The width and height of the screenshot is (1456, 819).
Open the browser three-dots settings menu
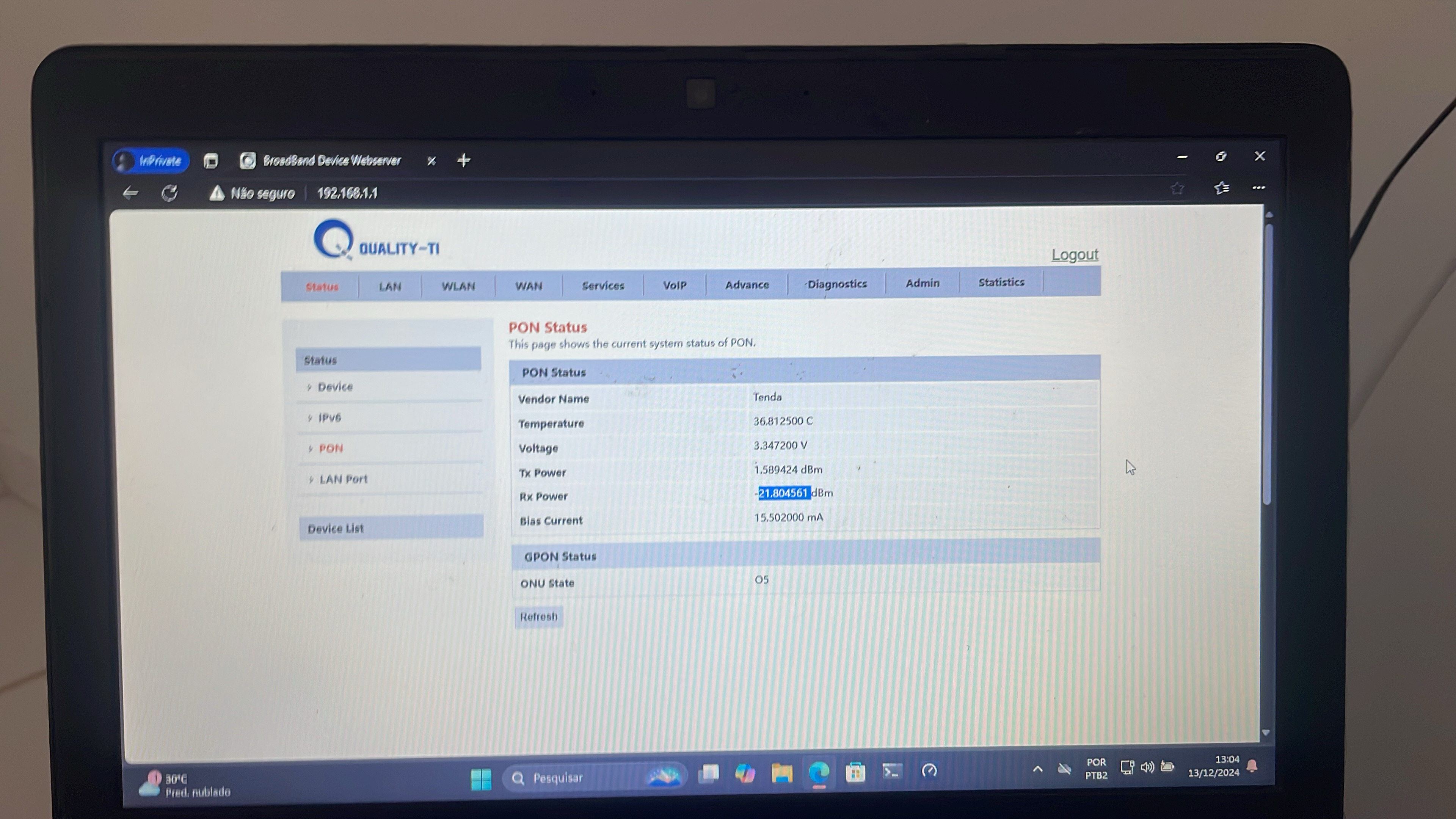1258,188
